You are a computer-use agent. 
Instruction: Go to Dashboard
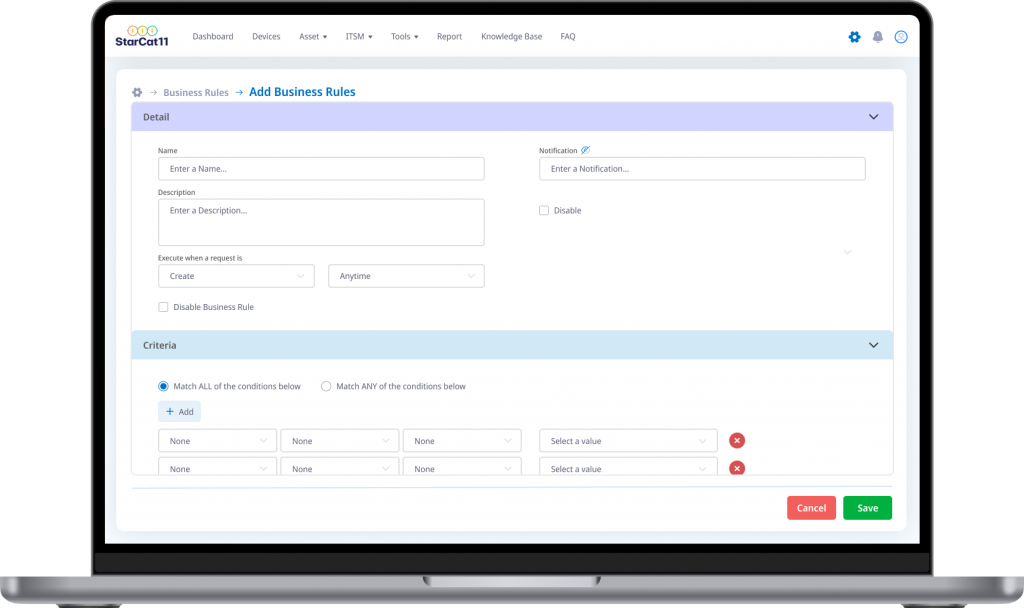coord(213,37)
